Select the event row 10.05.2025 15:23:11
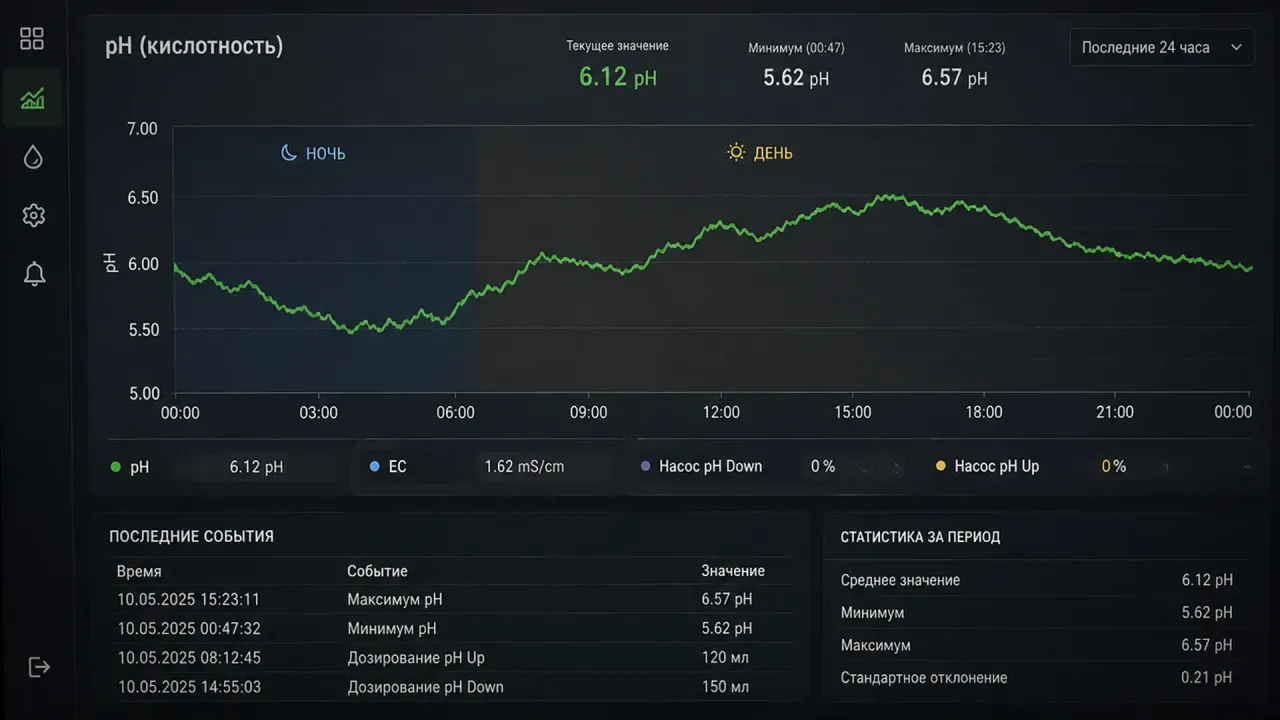 450,599
